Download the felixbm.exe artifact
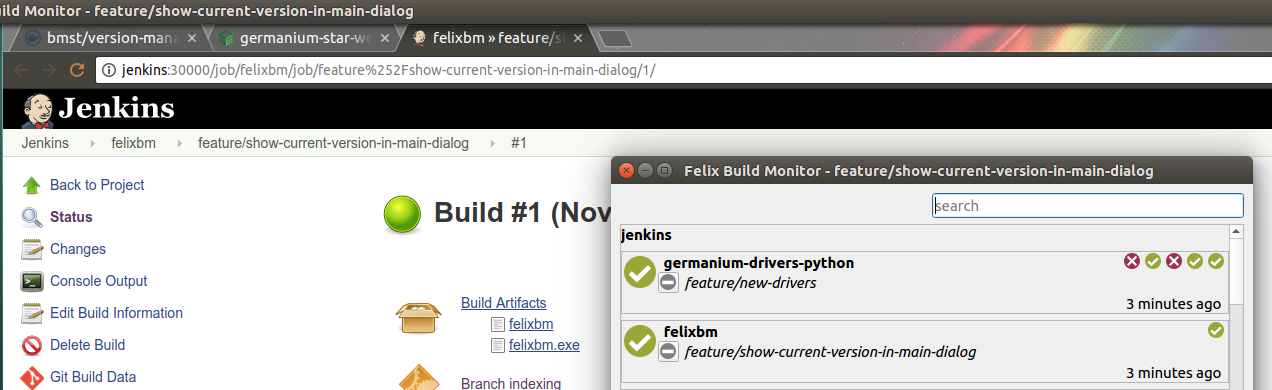Image resolution: width=1272 pixels, height=390 pixels. (544, 346)
